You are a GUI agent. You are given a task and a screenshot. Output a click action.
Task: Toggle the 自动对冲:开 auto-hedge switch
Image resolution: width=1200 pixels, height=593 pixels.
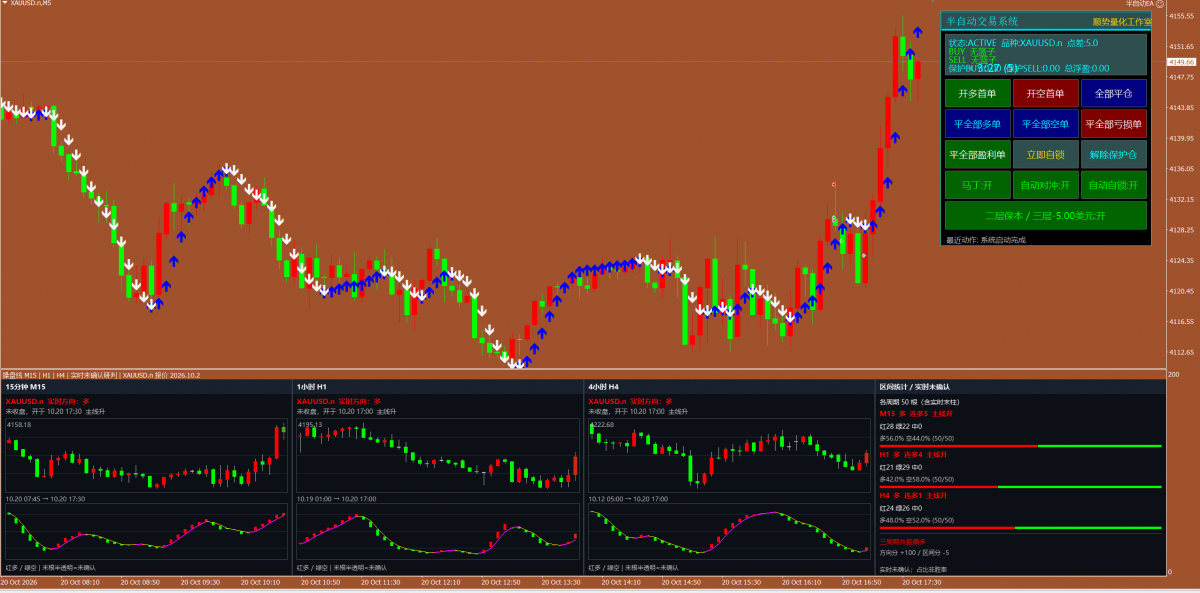[1045, 185]
